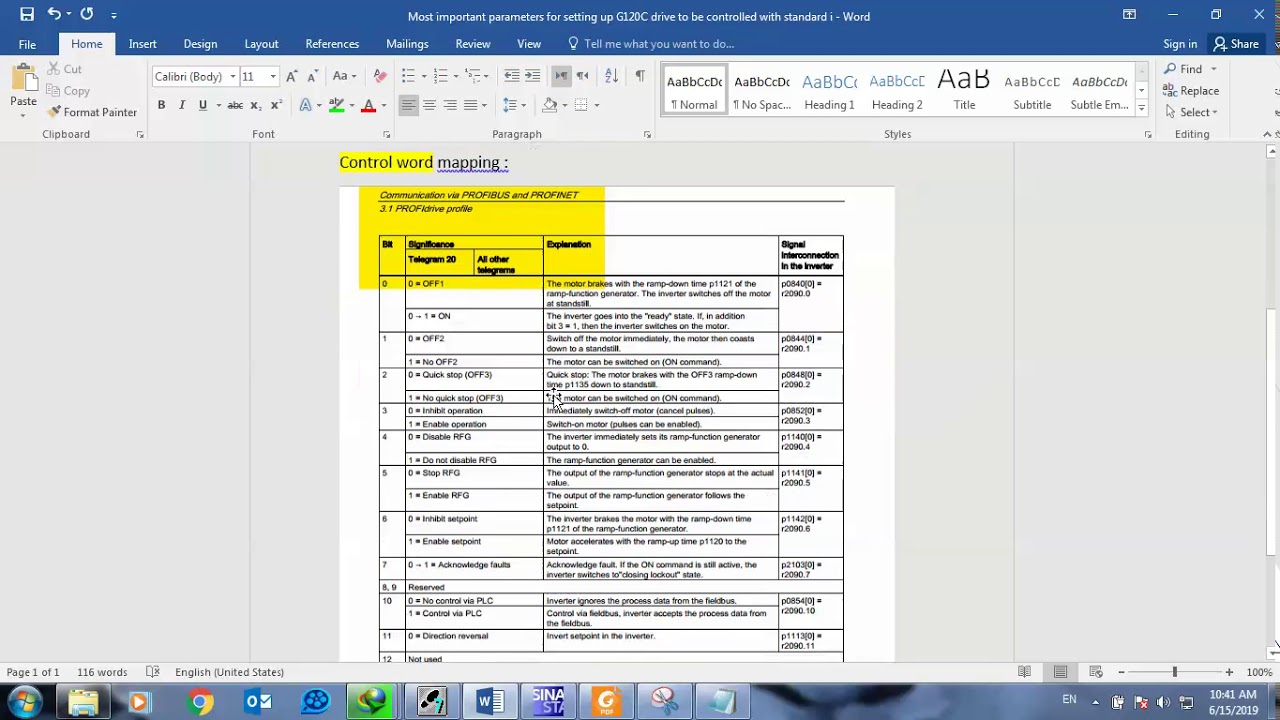This screenshot has width=1280, height=720.
Task: Click Replace in the Editing group
Action: point(1191,91)
